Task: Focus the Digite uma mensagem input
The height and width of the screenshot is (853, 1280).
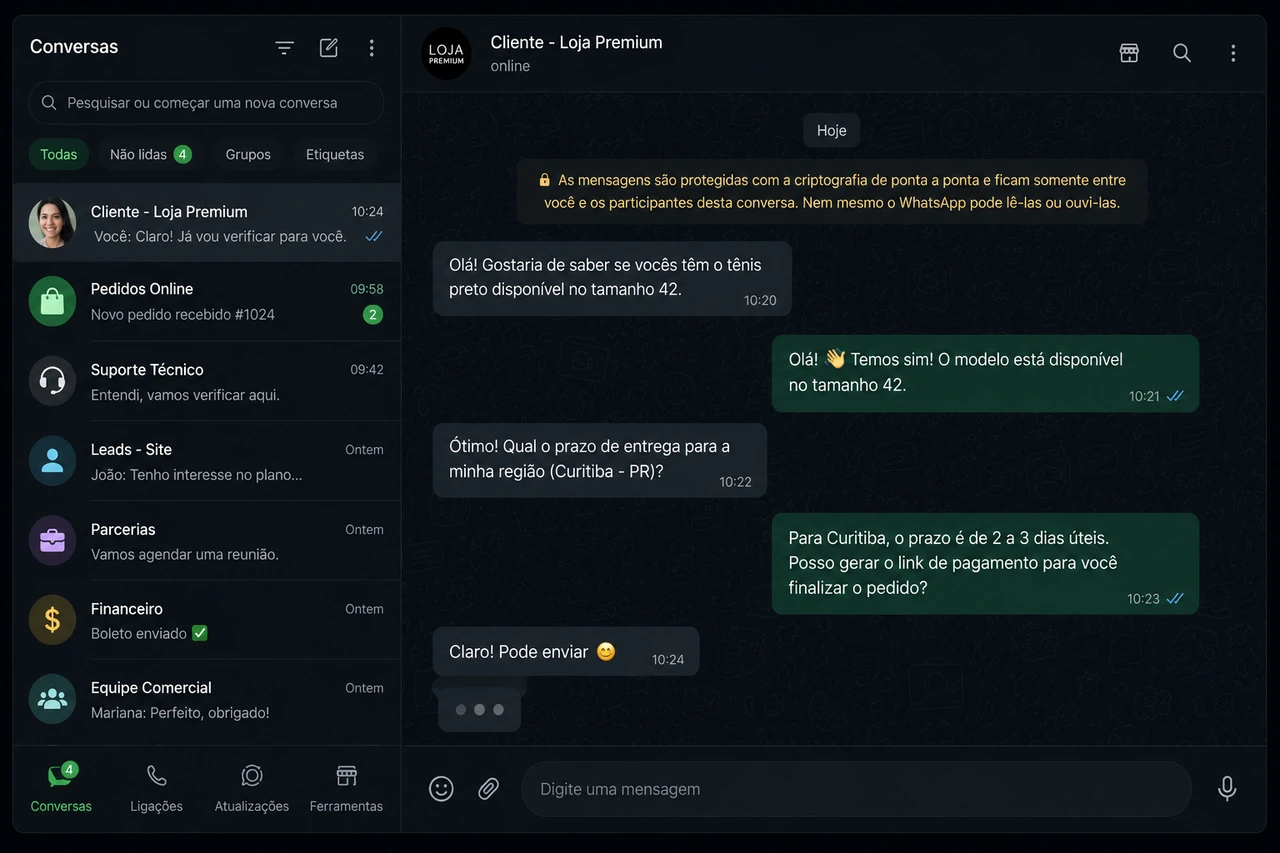Action: [x=856, y=789]
